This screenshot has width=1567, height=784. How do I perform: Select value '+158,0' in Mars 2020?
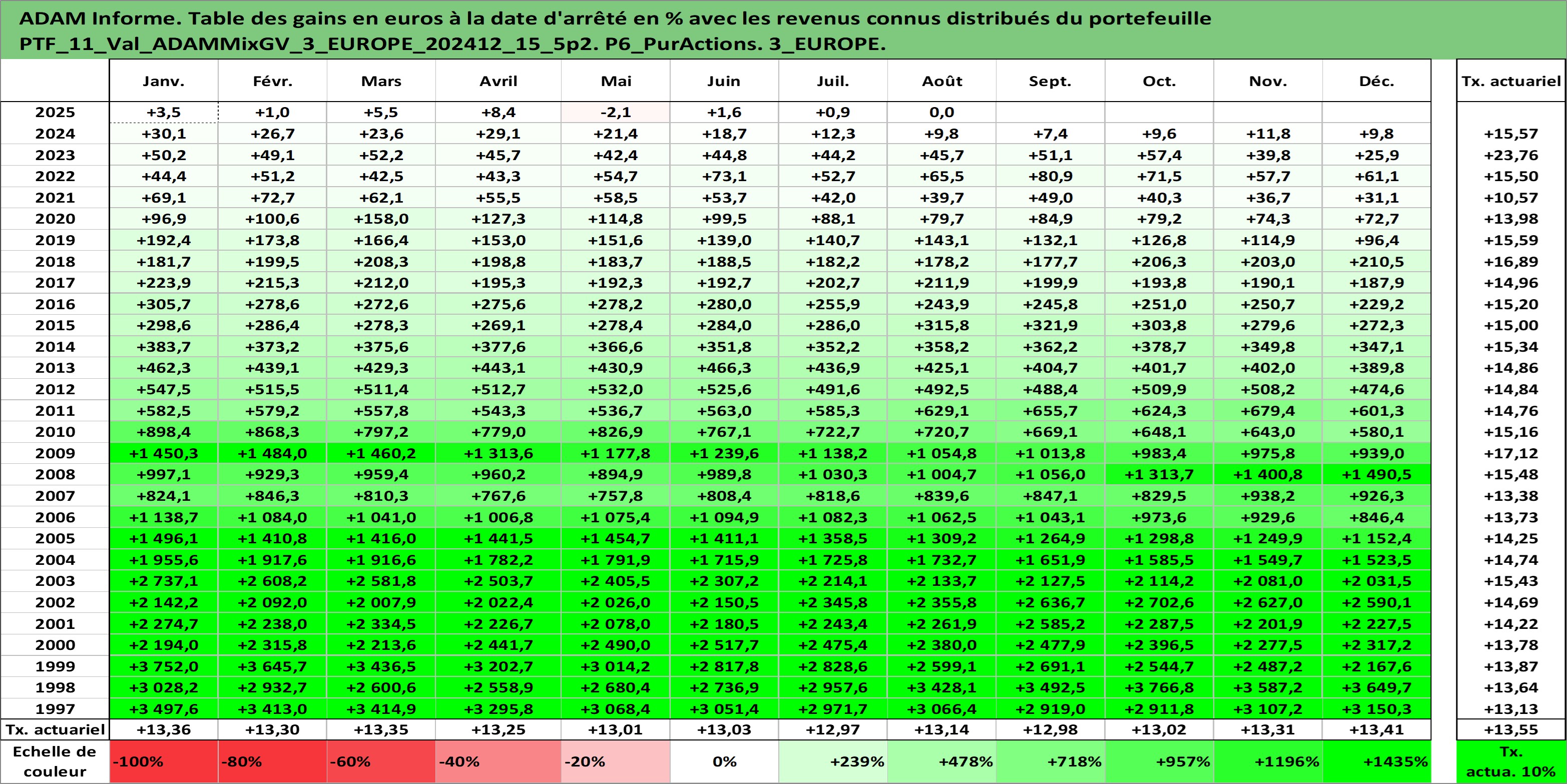(x=381, y=219)
